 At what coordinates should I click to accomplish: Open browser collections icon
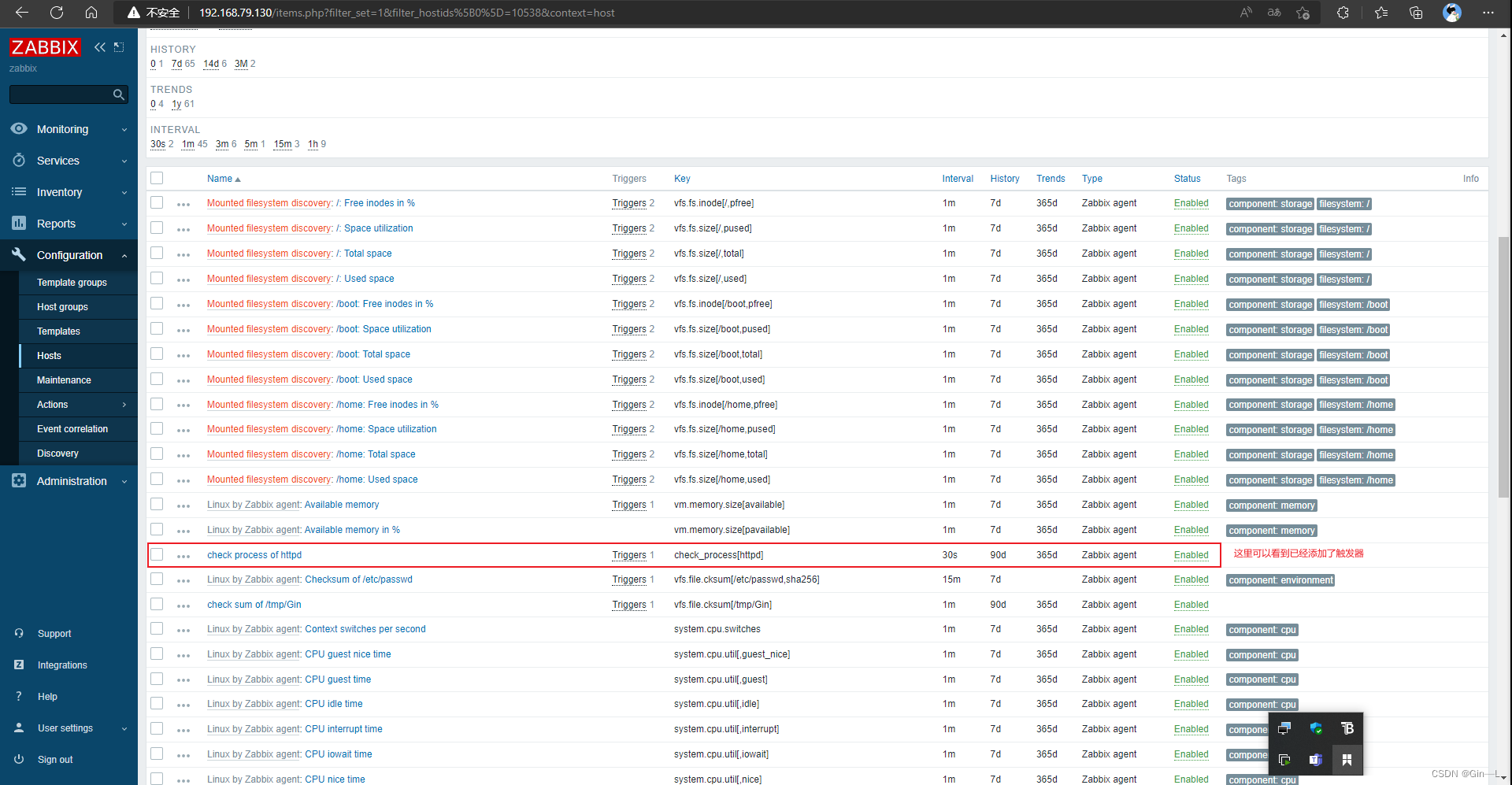click(1416, 13)
